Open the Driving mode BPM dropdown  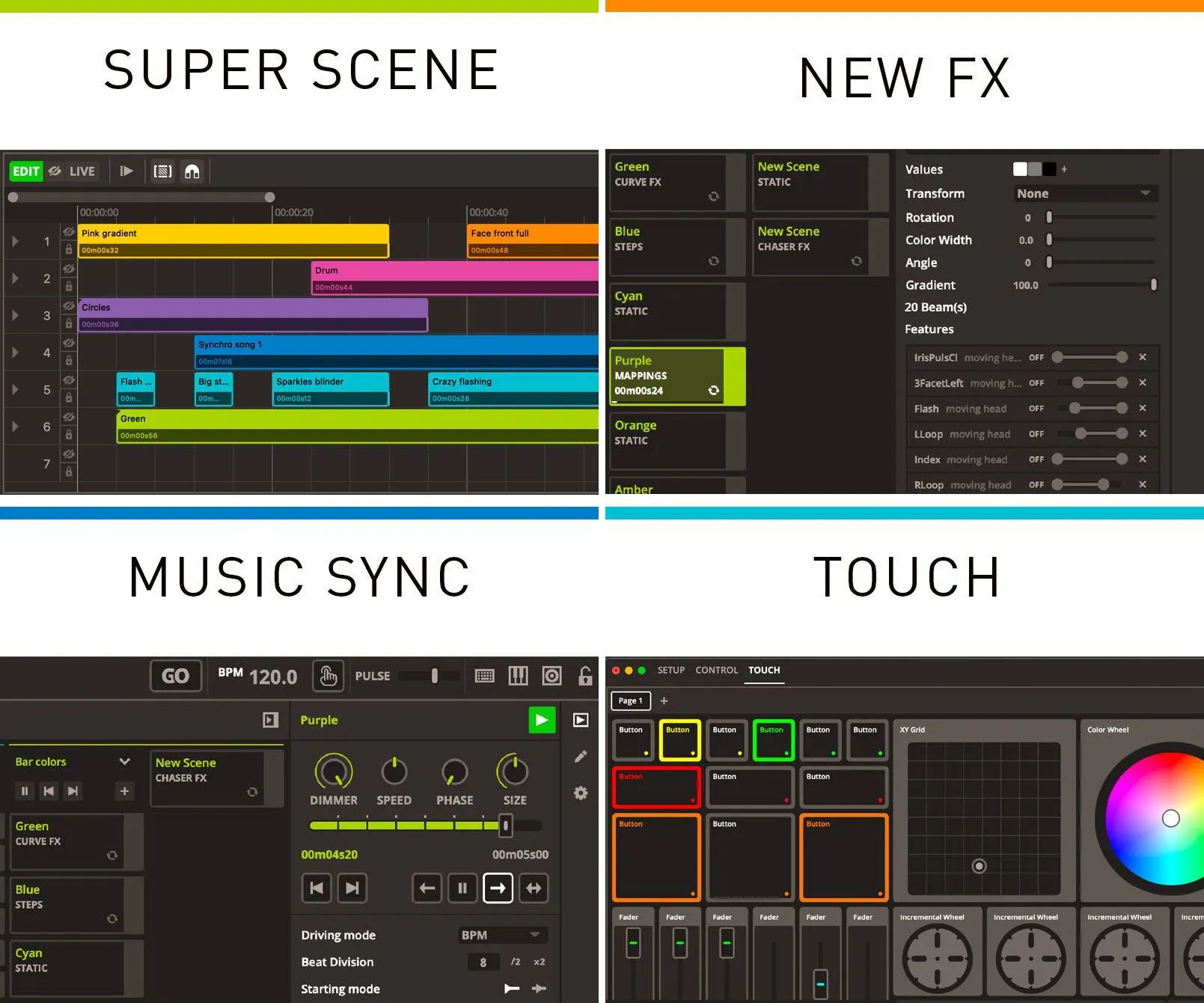pos(502,936)
